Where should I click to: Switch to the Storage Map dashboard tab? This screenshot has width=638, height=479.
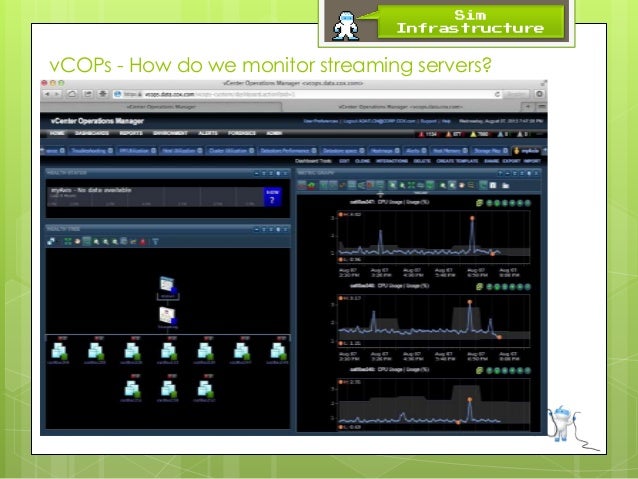(491, 151)
